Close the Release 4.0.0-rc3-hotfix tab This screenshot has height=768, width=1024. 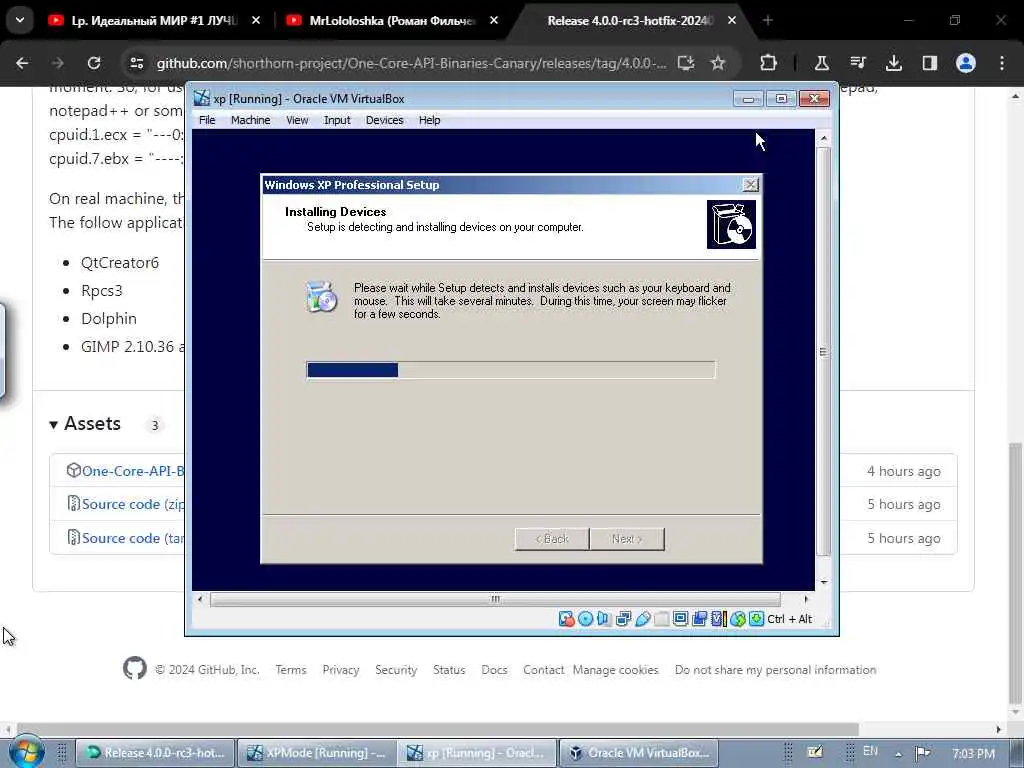point(732,21)
